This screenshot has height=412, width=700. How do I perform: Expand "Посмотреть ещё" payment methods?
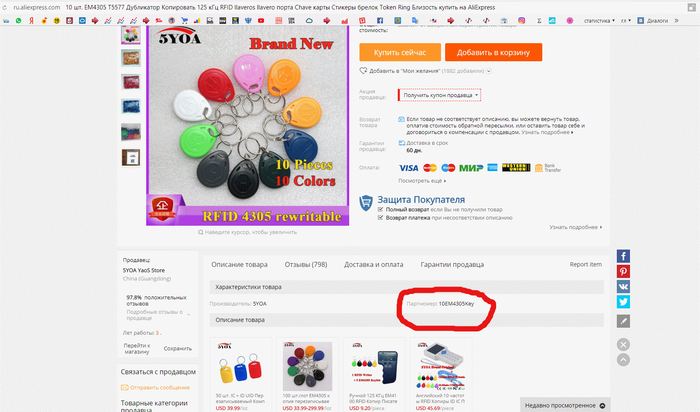(420, 181)
